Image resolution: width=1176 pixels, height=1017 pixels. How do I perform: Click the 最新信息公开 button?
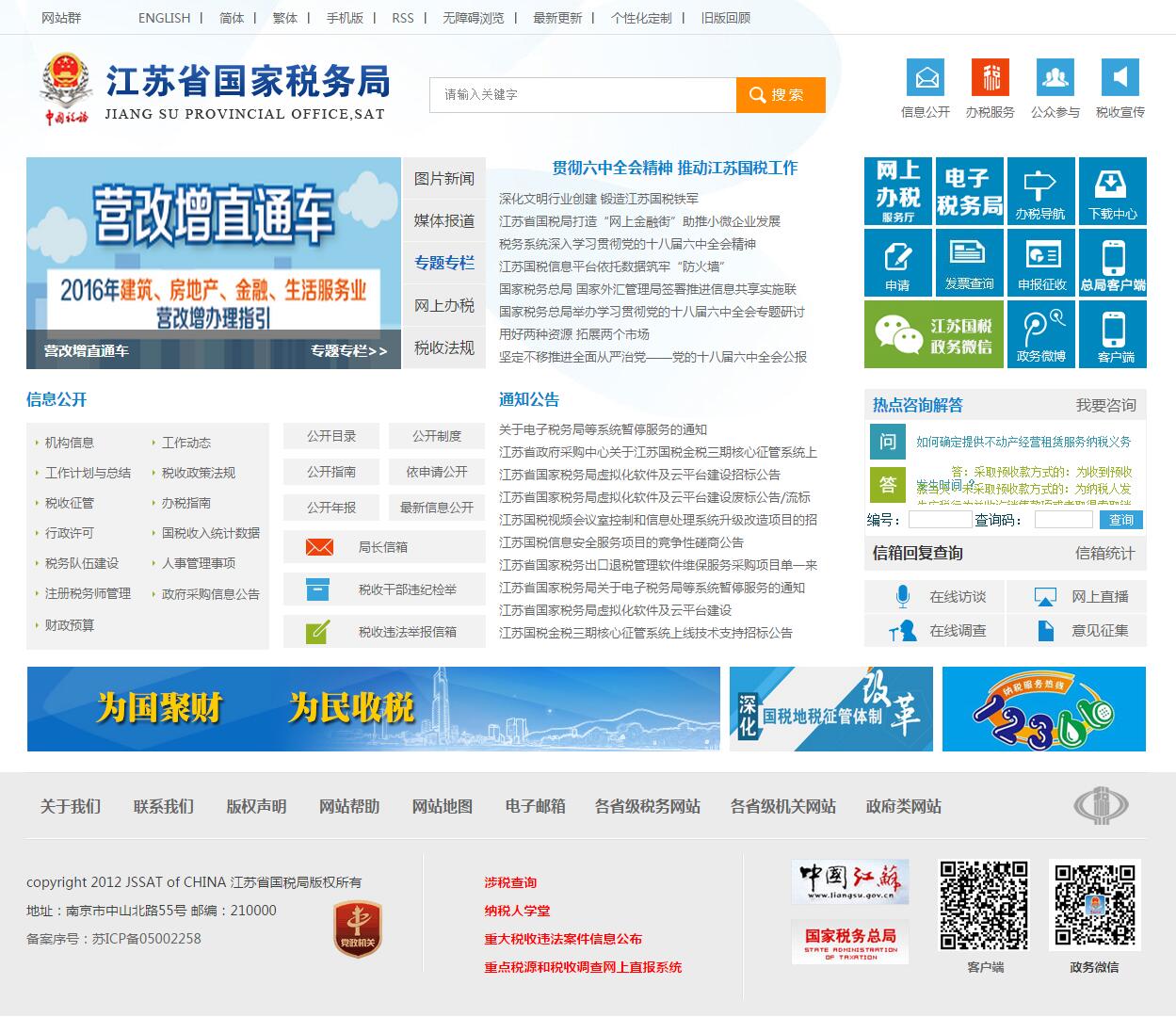pos(437,508)
